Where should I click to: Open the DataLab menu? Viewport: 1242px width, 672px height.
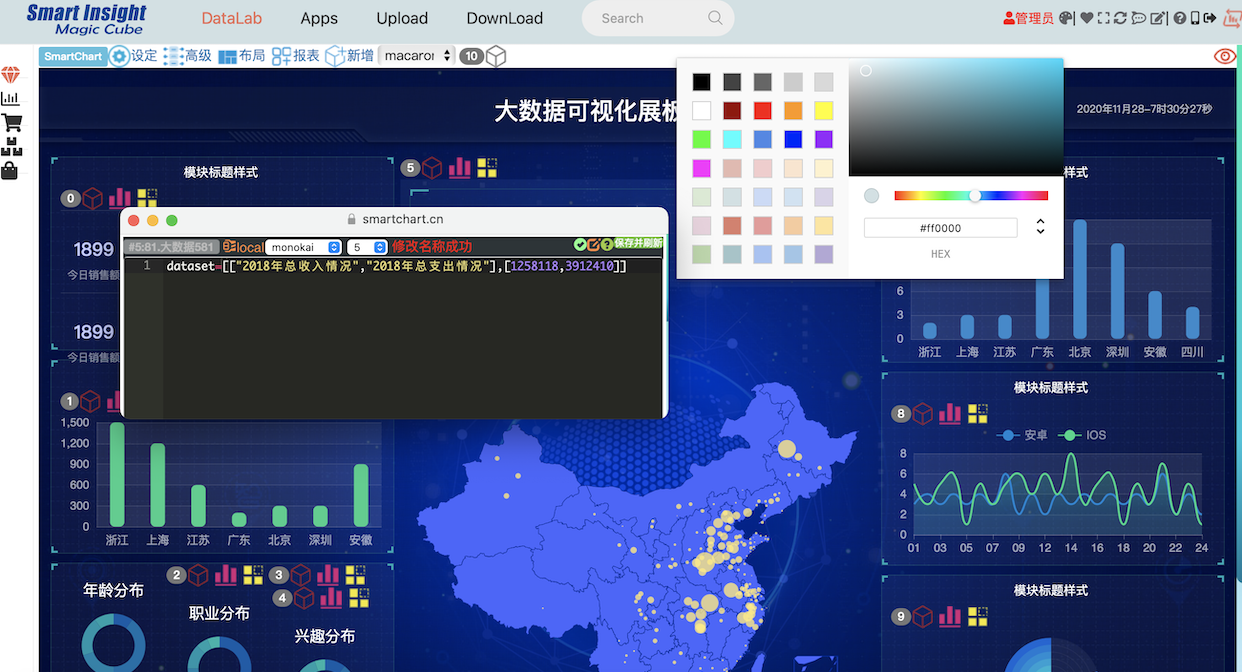231,18
